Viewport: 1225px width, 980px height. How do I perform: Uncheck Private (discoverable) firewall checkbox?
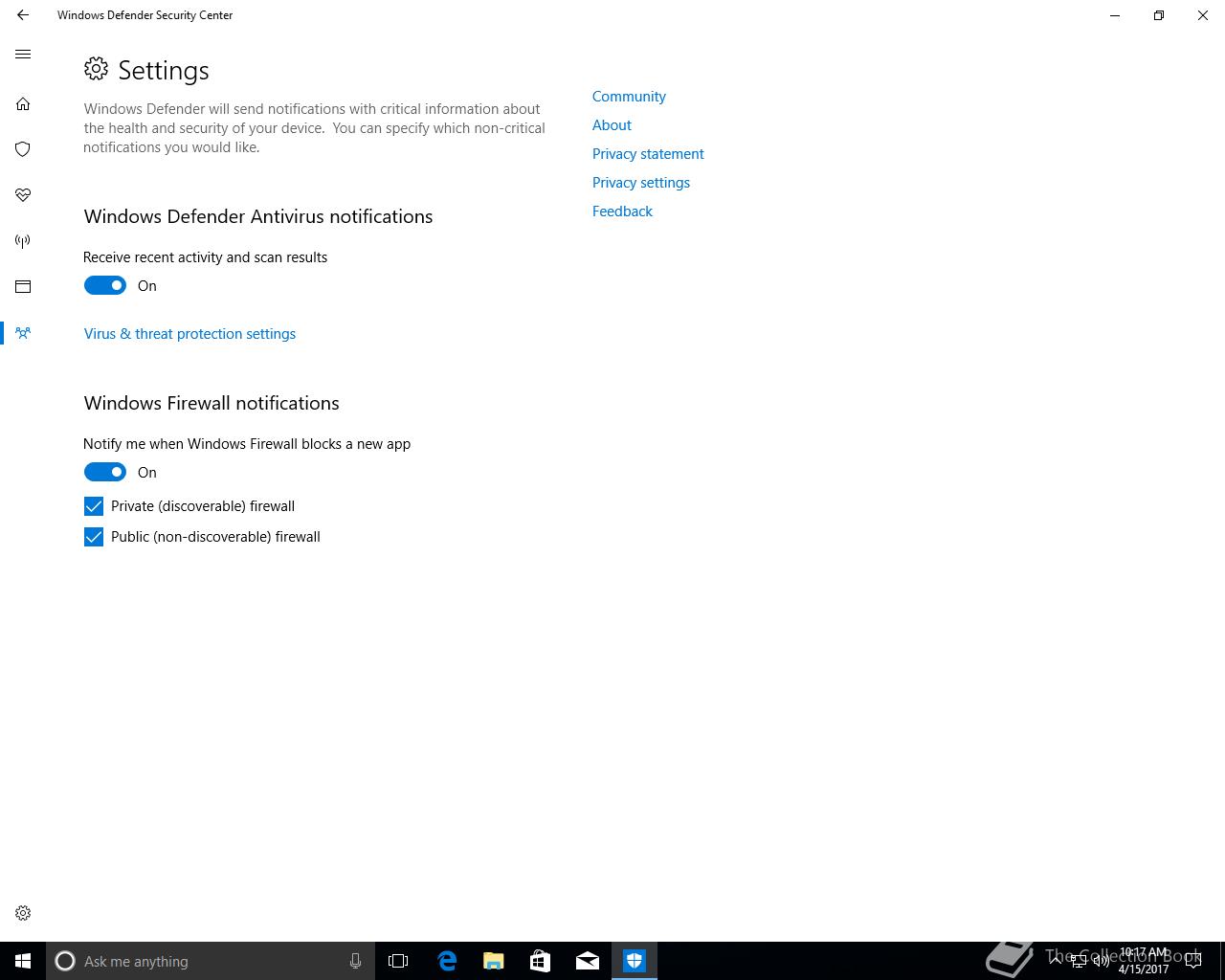point(94,506)
